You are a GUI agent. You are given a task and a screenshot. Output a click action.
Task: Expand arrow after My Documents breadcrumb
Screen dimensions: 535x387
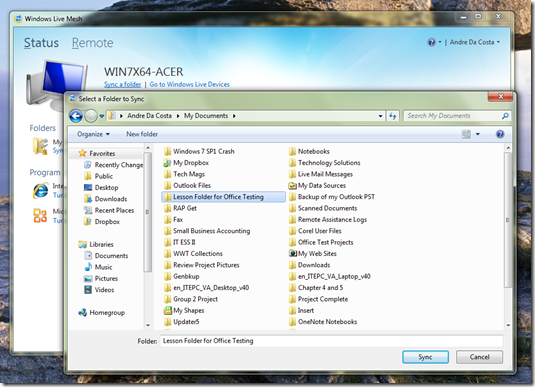[234, 116]
